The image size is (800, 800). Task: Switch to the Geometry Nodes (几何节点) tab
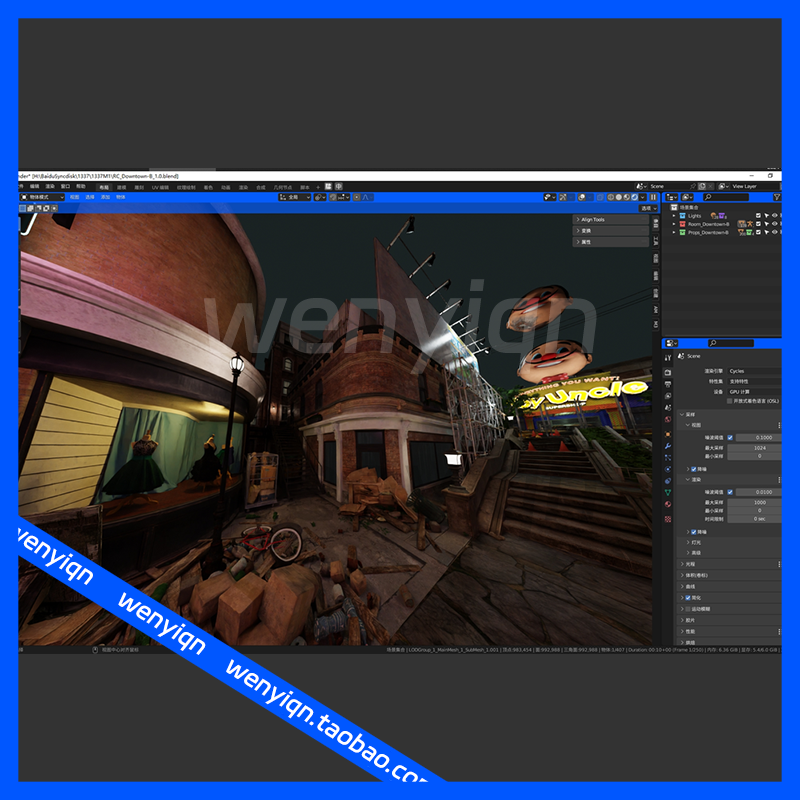(x=283, y=187)
